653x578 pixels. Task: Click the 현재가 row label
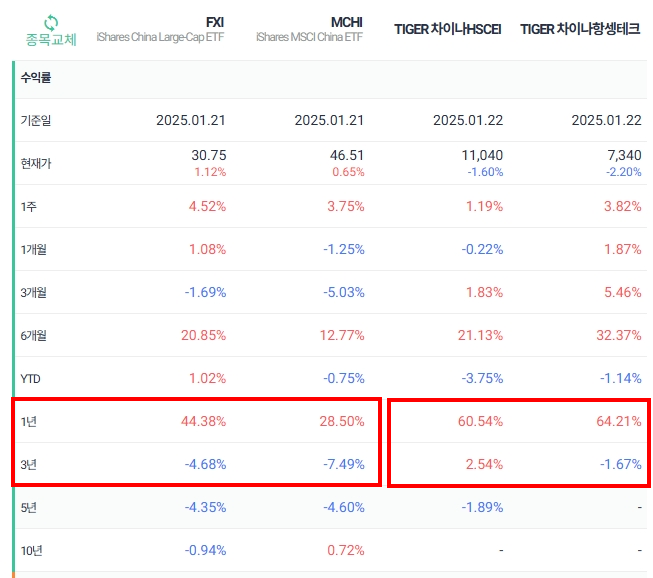tap(36, 163)
